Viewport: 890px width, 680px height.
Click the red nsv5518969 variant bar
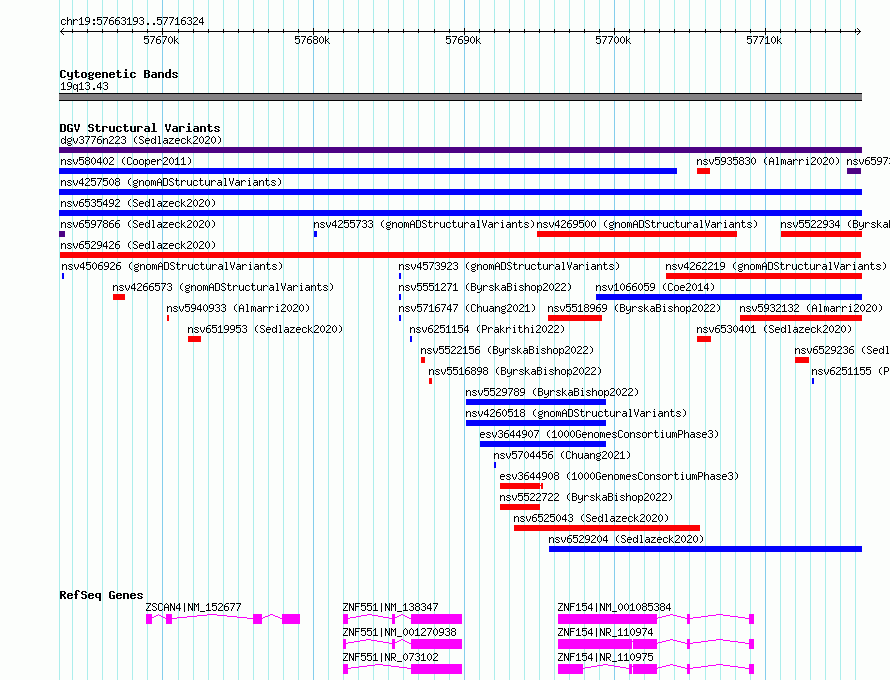pyautogui.click(x=575, y=318)
